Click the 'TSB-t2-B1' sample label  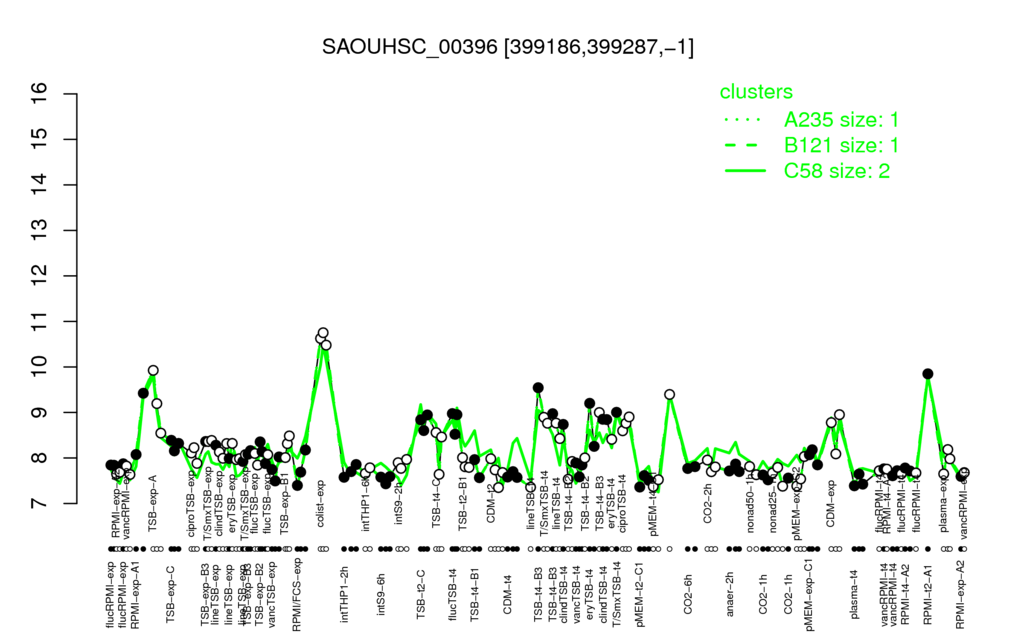[463, 506]
